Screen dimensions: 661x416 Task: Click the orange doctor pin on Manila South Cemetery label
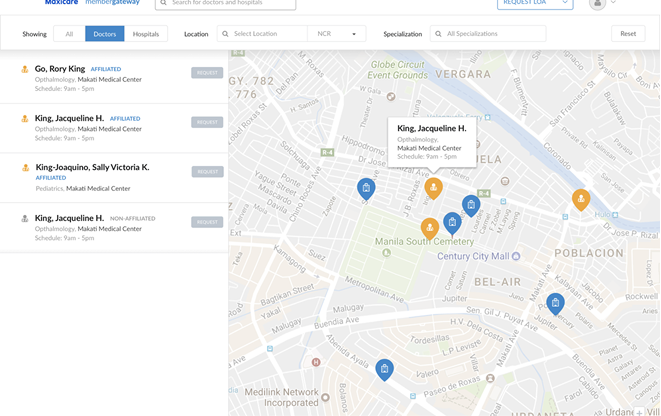430,228
